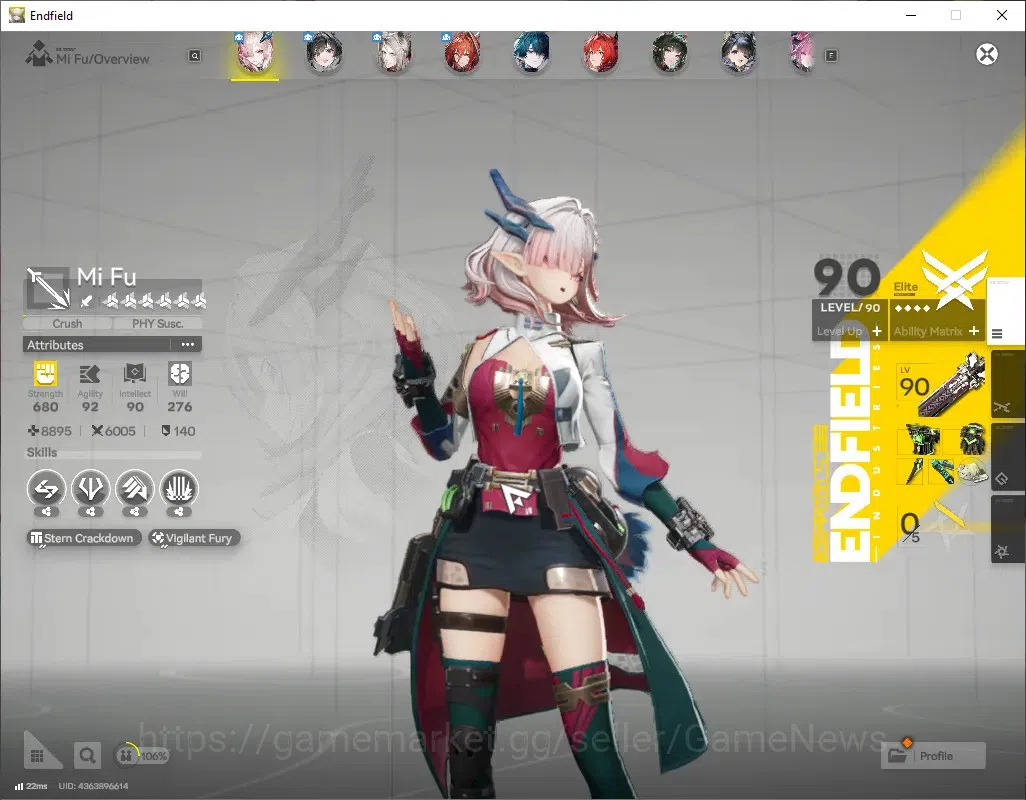1026x800 pixels.
Task: Click the sword class icon beside the stars
Action: click(86, 301)
